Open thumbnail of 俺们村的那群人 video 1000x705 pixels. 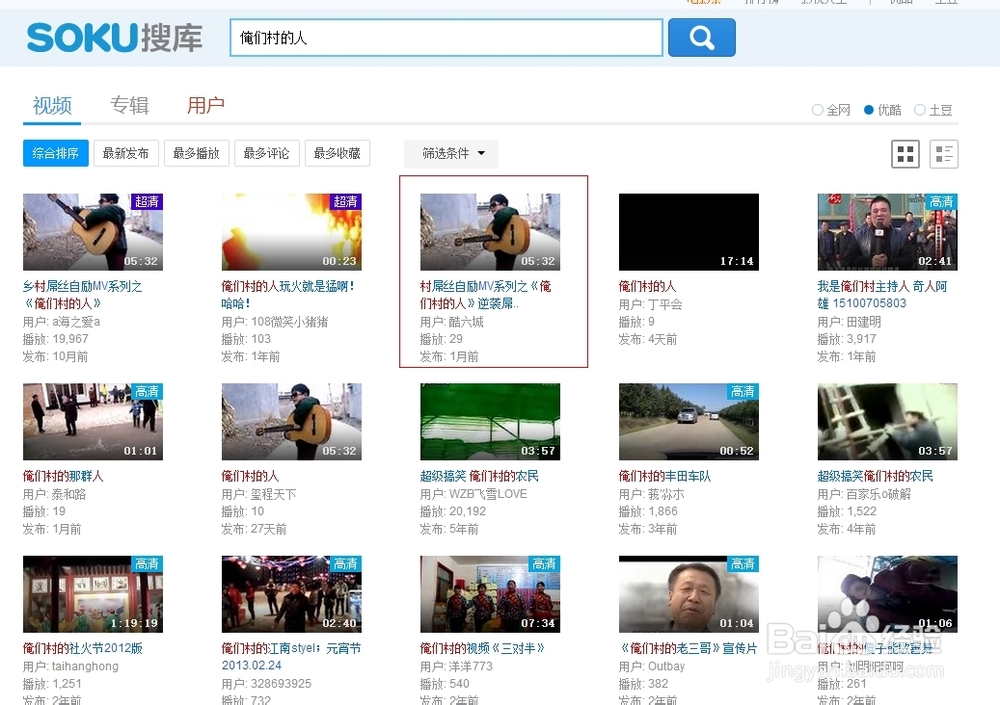(x=93, y=422)
